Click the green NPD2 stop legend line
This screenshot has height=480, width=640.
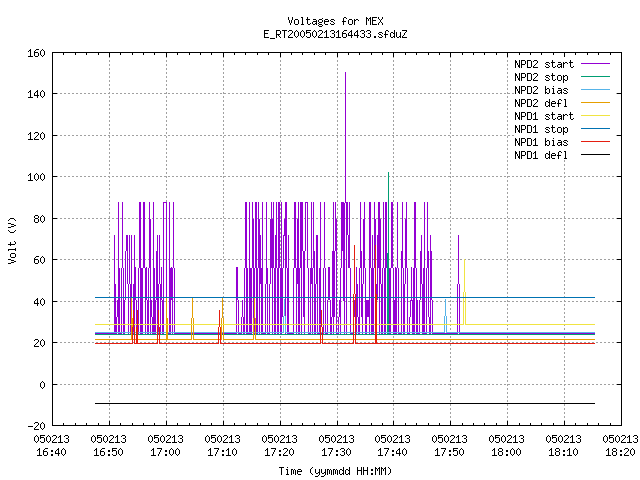[x=596, y=77]
